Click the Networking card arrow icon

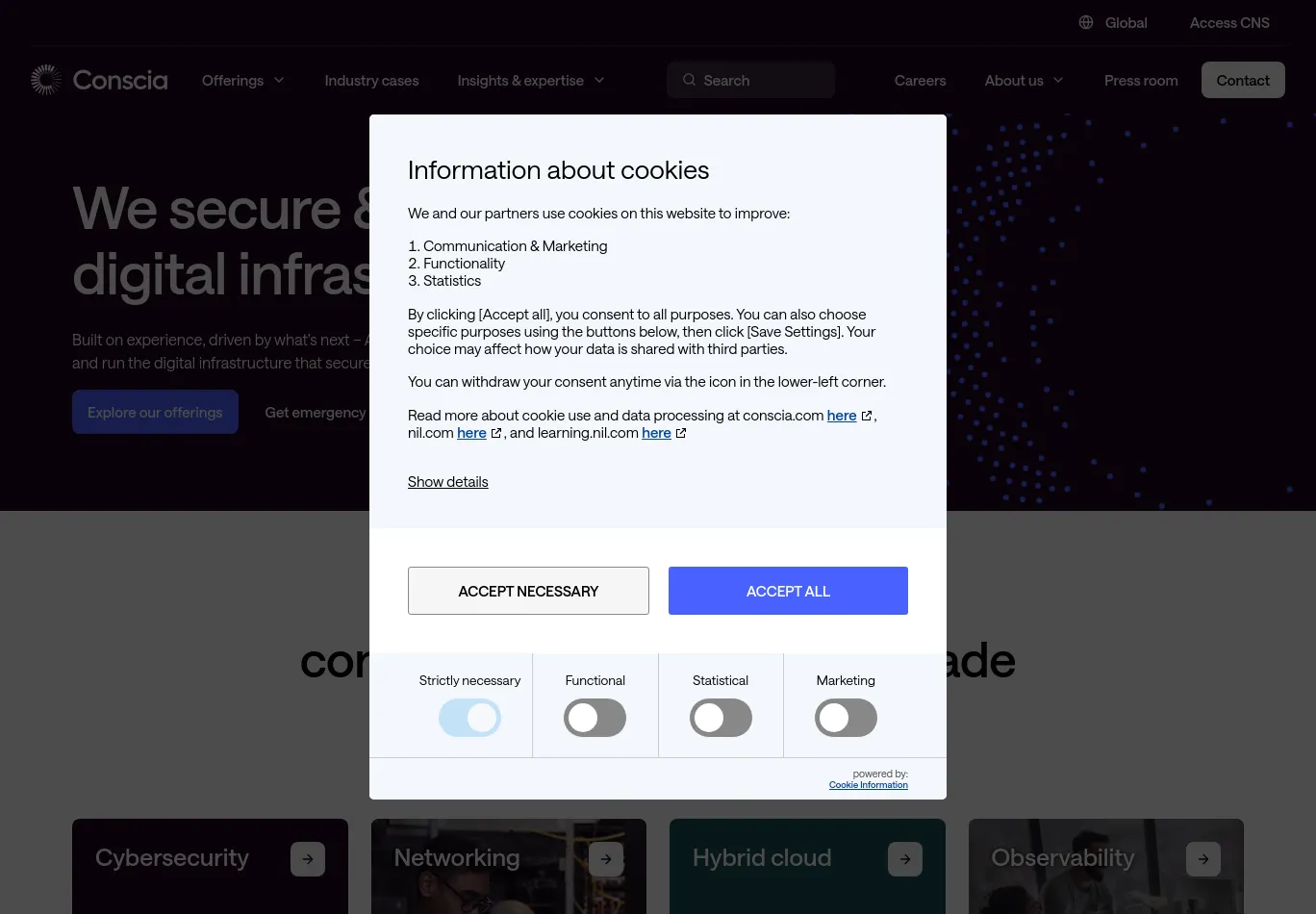[606, 859]
